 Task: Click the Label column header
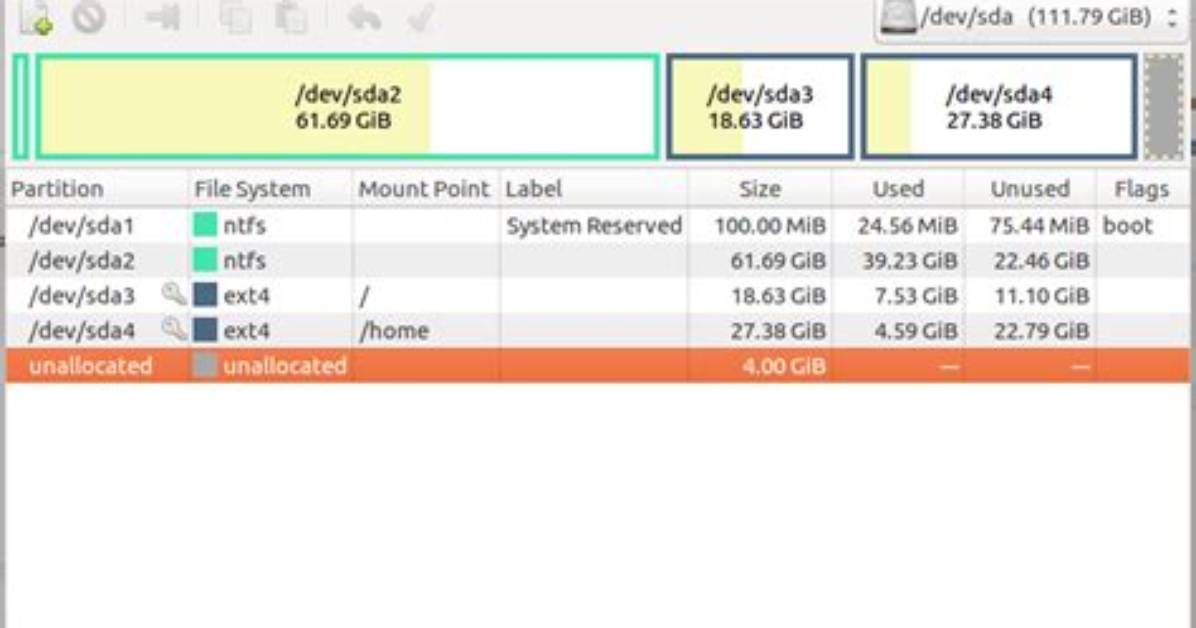click(x=593, y=188)
